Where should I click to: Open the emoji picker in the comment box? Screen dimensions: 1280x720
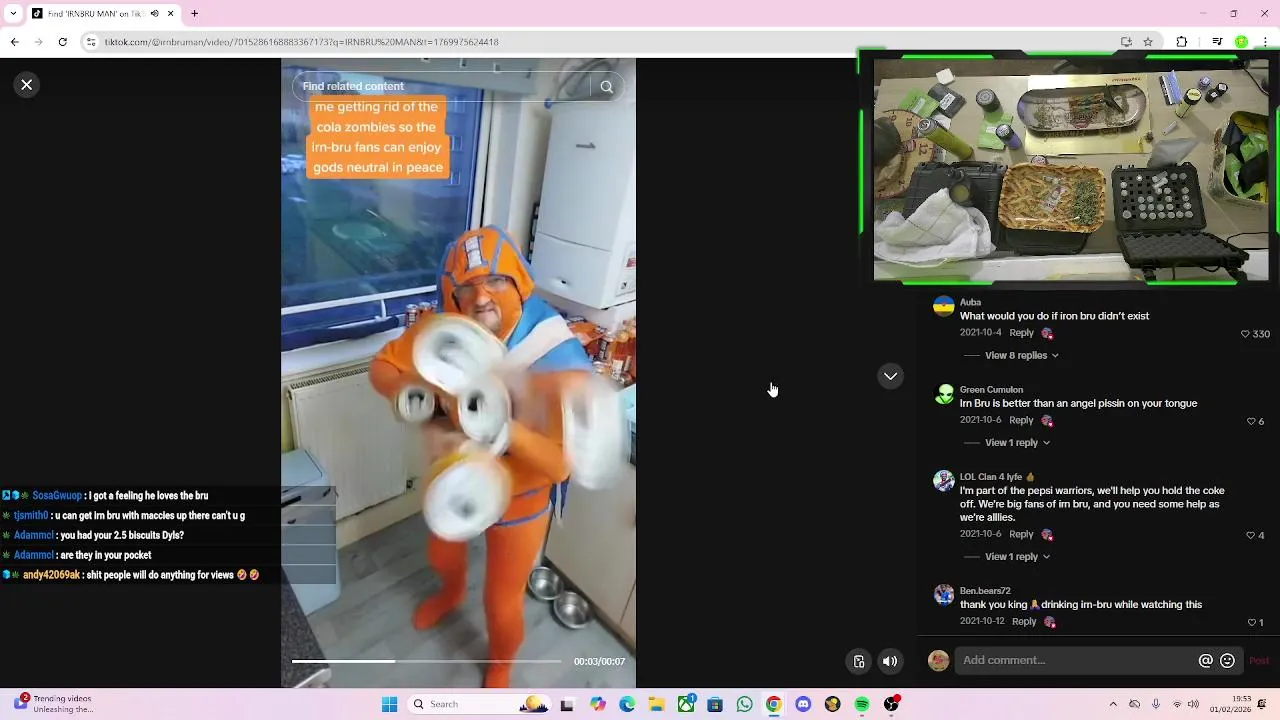1227,661
